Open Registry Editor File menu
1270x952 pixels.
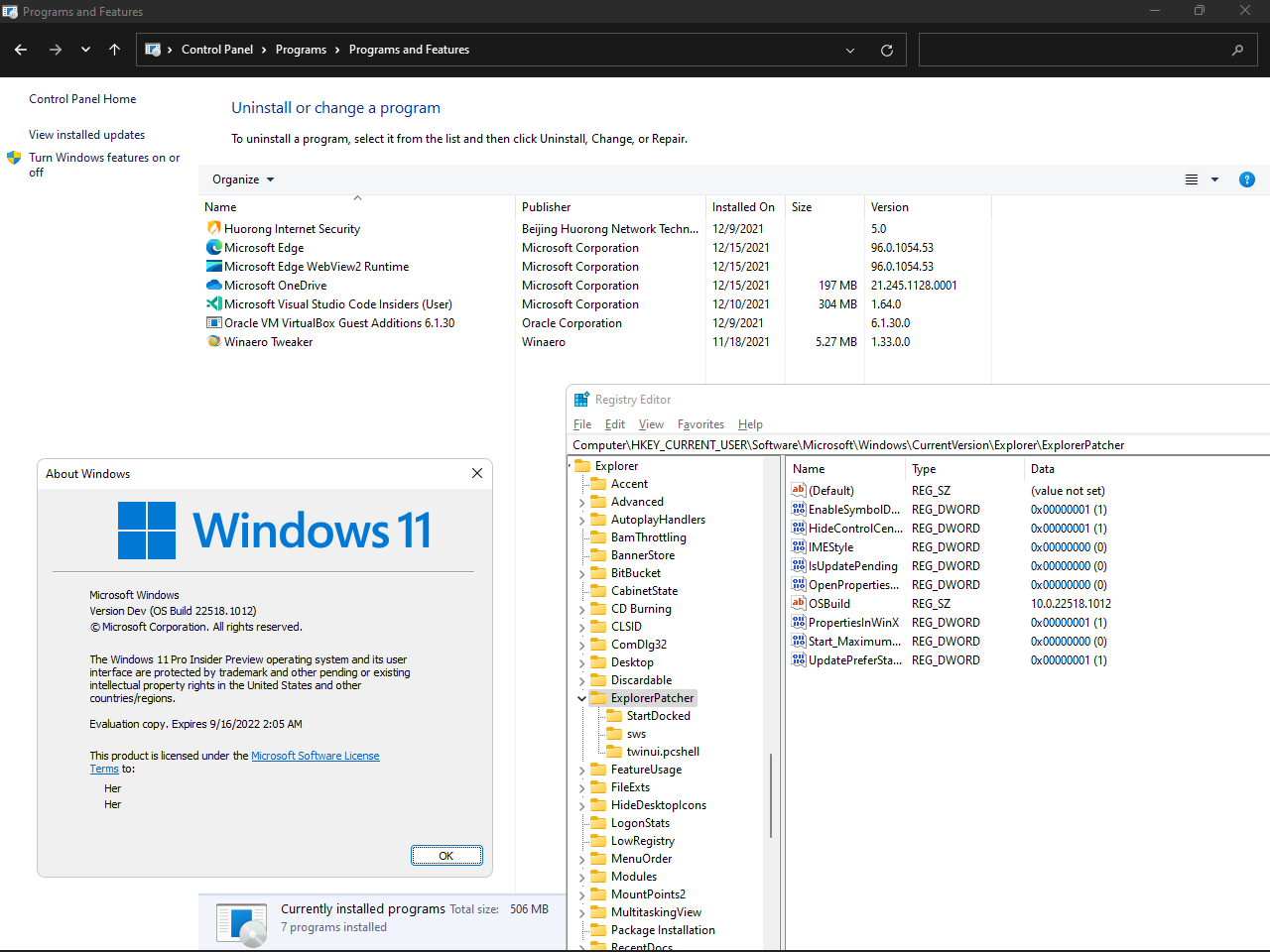click(x=582, y=424)
